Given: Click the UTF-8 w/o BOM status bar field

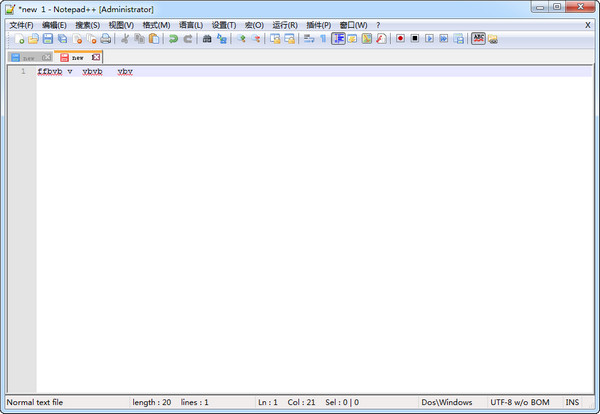Looking at the screenshot, I should point(518,402).
